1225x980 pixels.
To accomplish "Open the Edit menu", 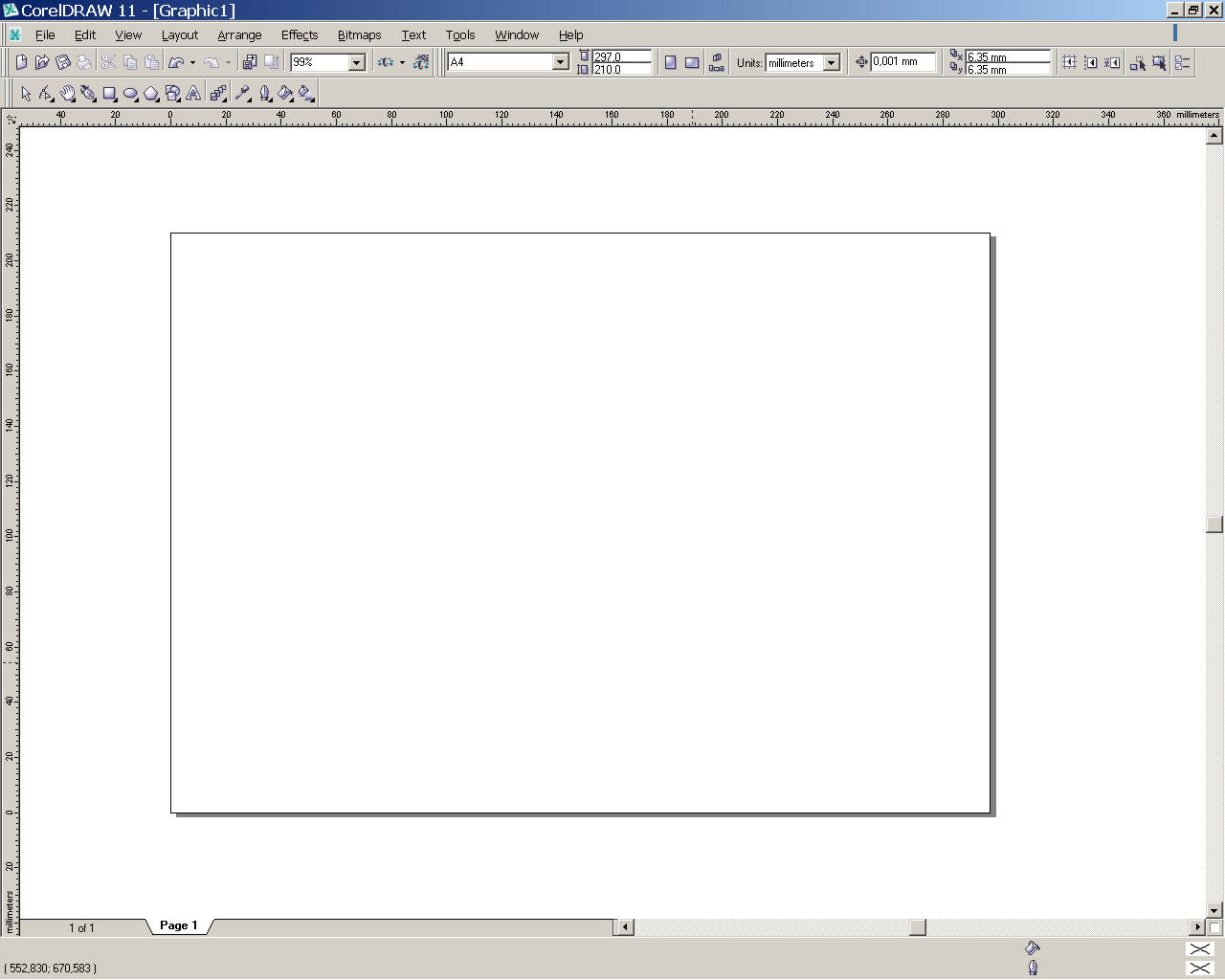I will pyautogui.click(x=85, y=34).
